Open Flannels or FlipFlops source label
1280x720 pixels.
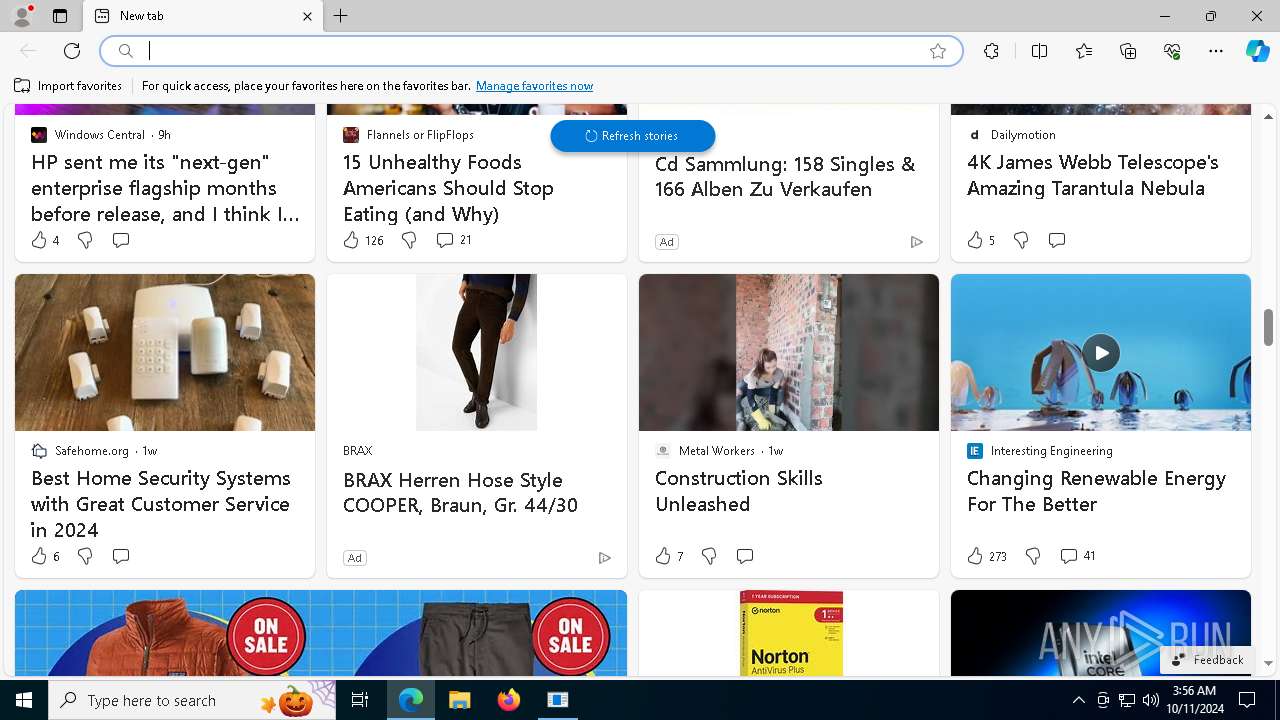[x=408, y=135]
